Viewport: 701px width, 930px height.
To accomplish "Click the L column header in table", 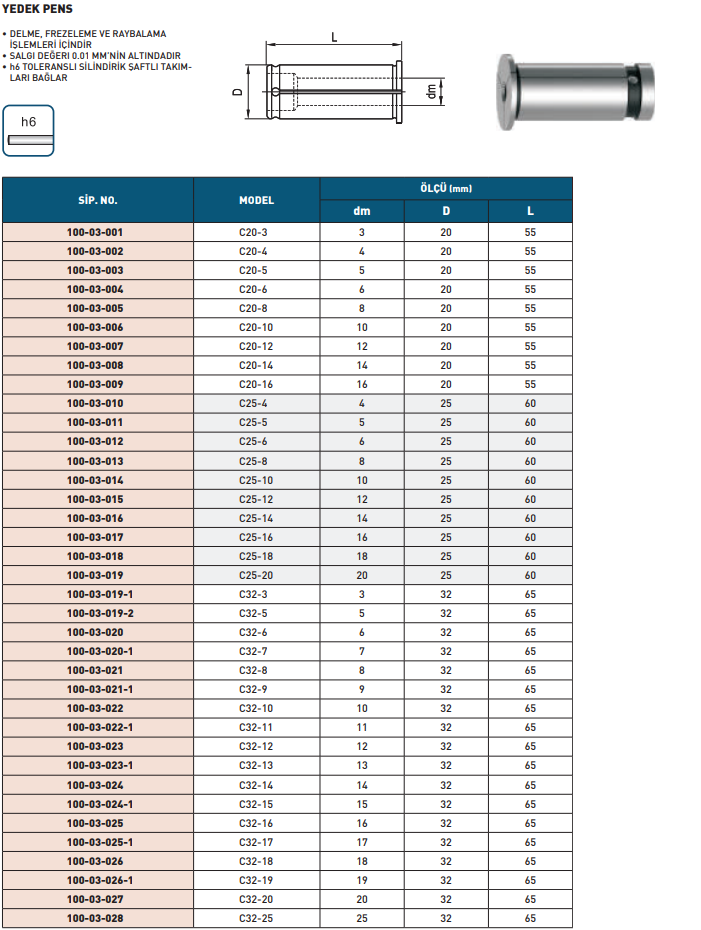I will point(530,211).
